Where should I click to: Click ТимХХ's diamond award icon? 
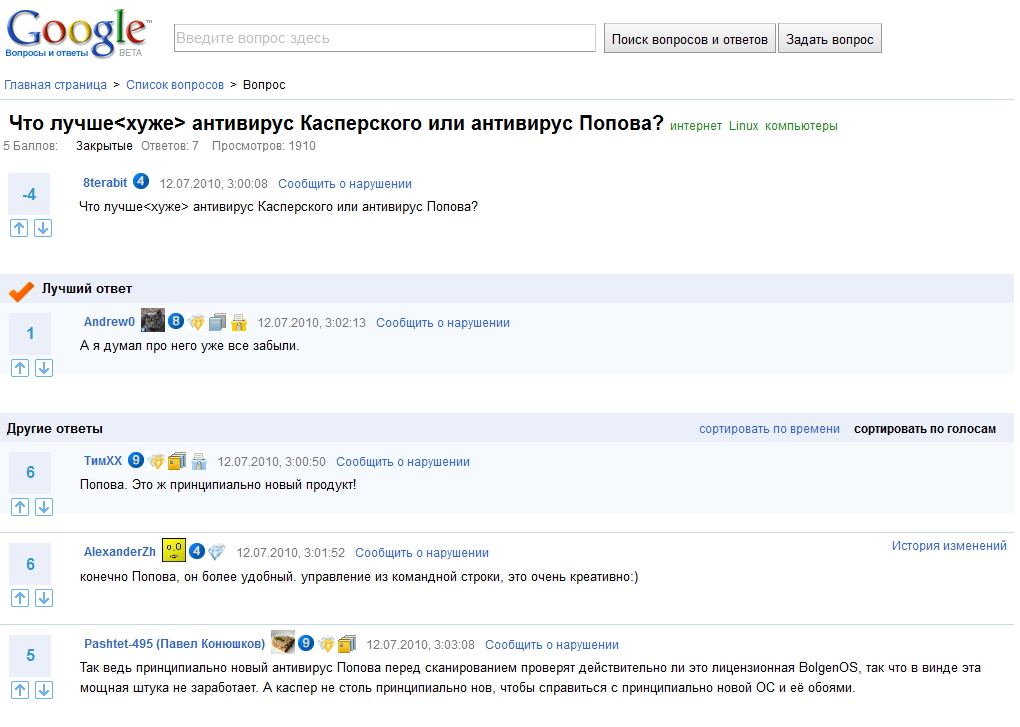[156, 461]
